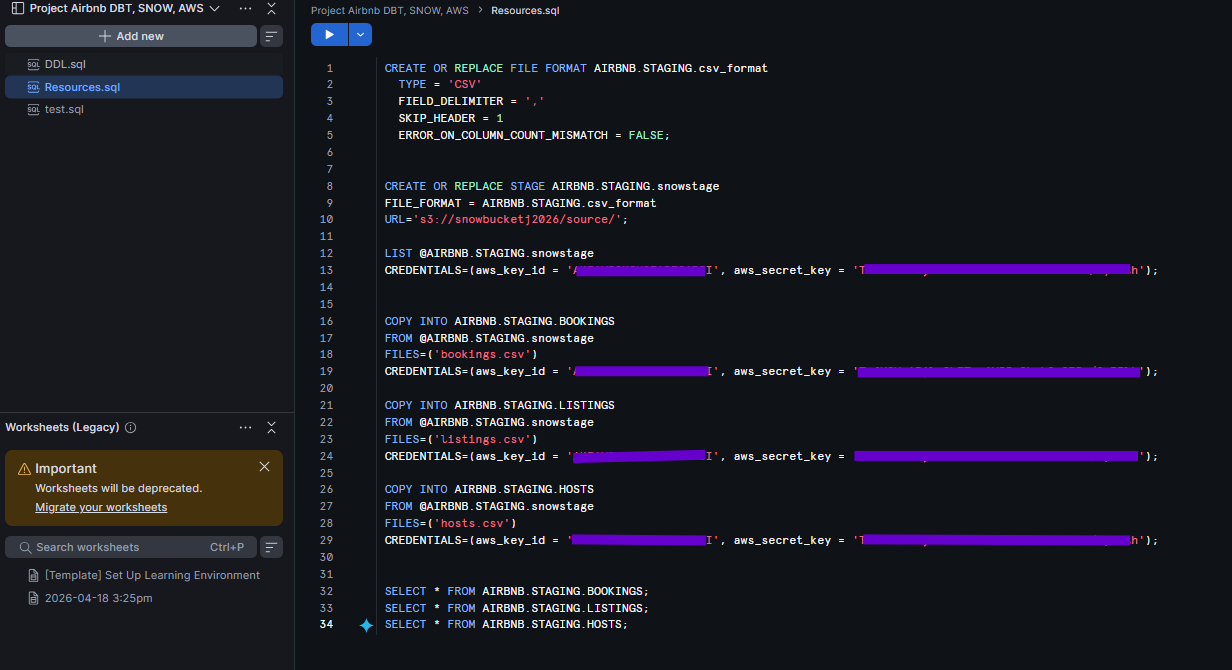Click ERROR_ON_COLUMN_COUNT_MISMATCH text on line 5
The width and height of the screenshot is (1232, 670).
pyautogui.click(x=503, y=135)
